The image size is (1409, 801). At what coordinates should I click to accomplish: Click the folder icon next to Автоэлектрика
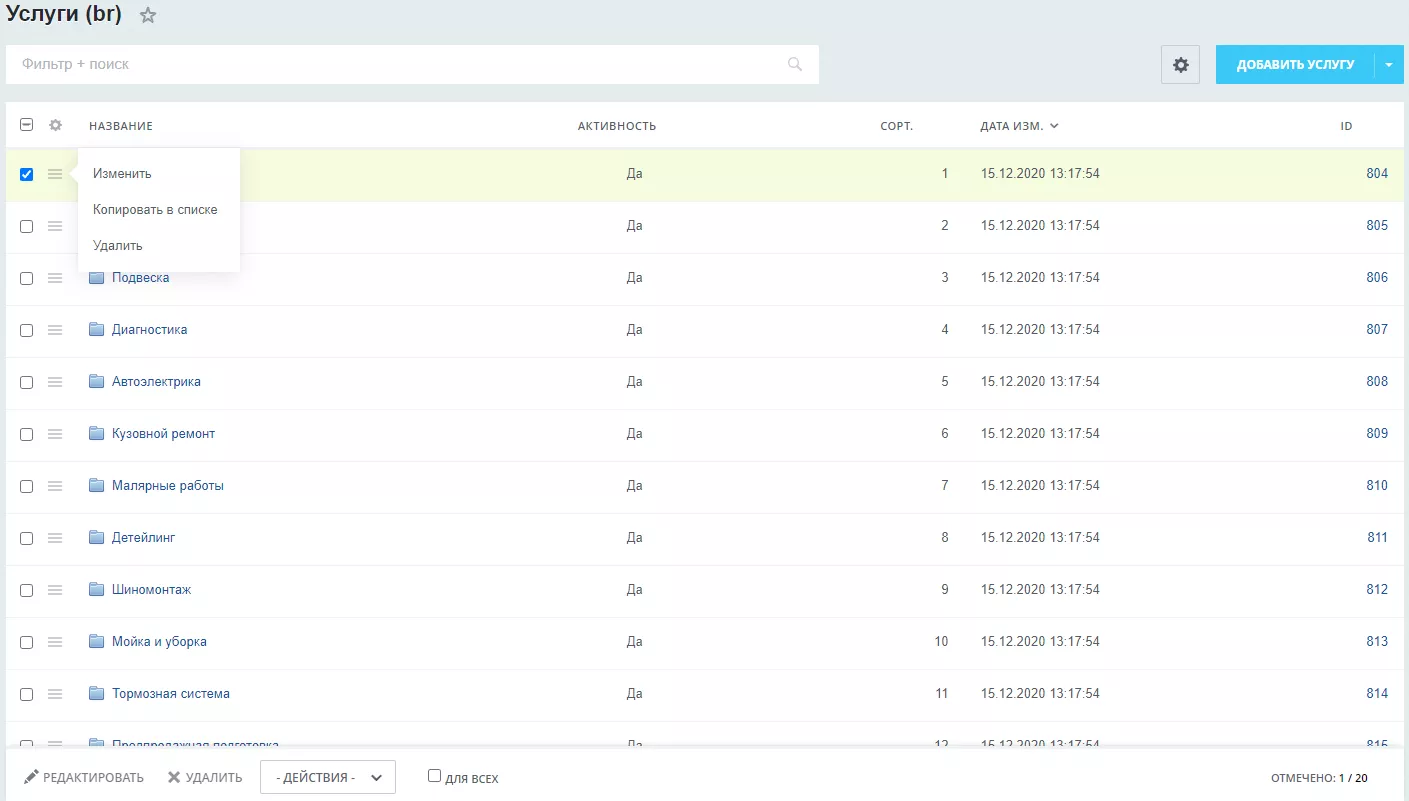[97, 381]
